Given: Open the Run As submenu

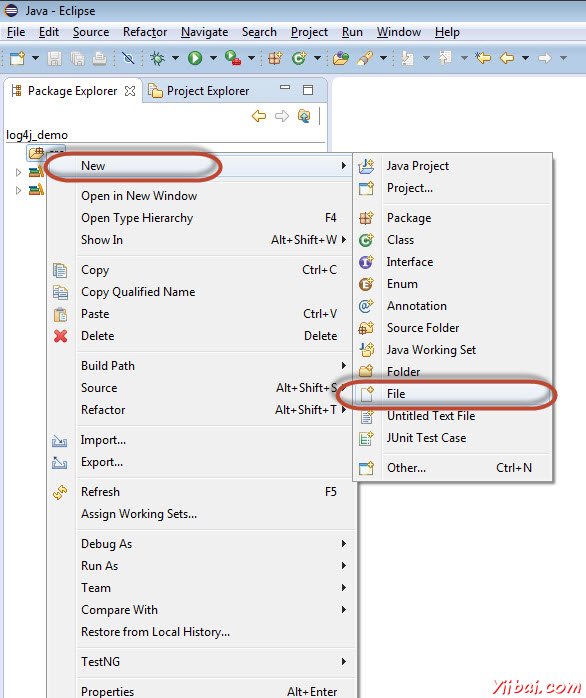Looking at the screenshot, I should tap(200, 566).
